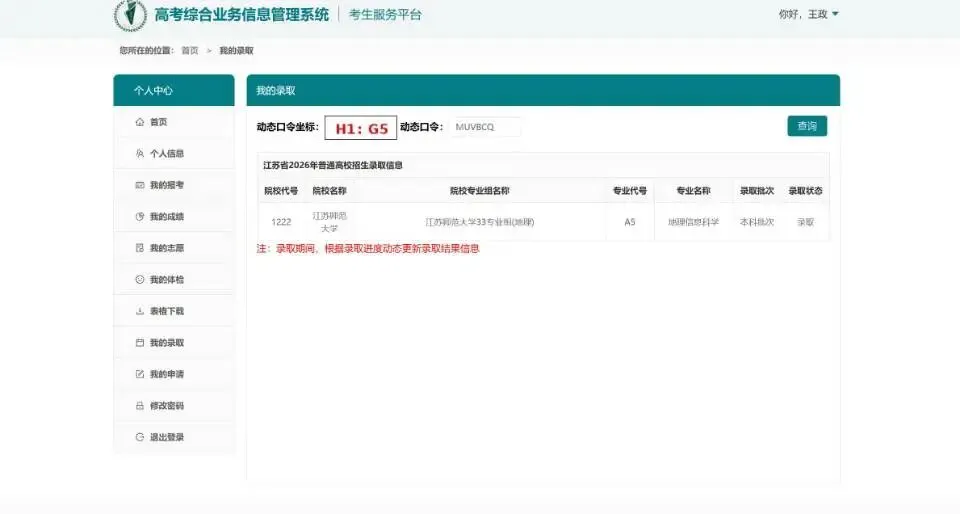Click the 江苏师范大学 school name cell

(329, 222)
